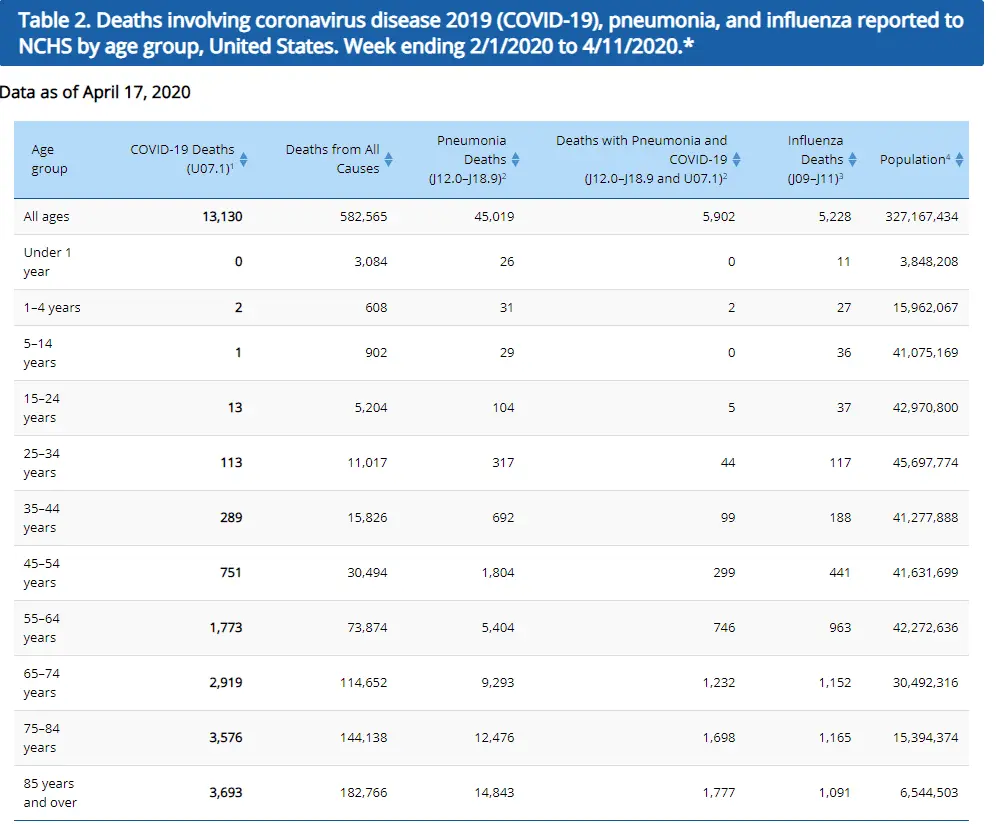Click the Table 2 title banner
Screen dimensions: 996x827
pos(492,34)
